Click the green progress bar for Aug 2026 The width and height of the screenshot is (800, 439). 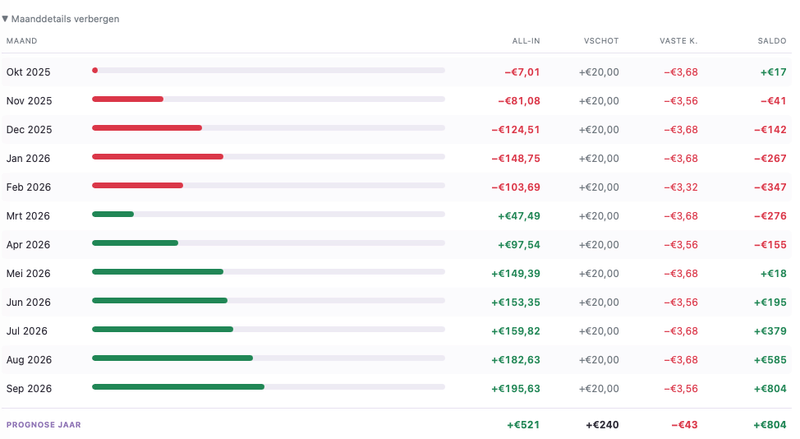(172, 358)
